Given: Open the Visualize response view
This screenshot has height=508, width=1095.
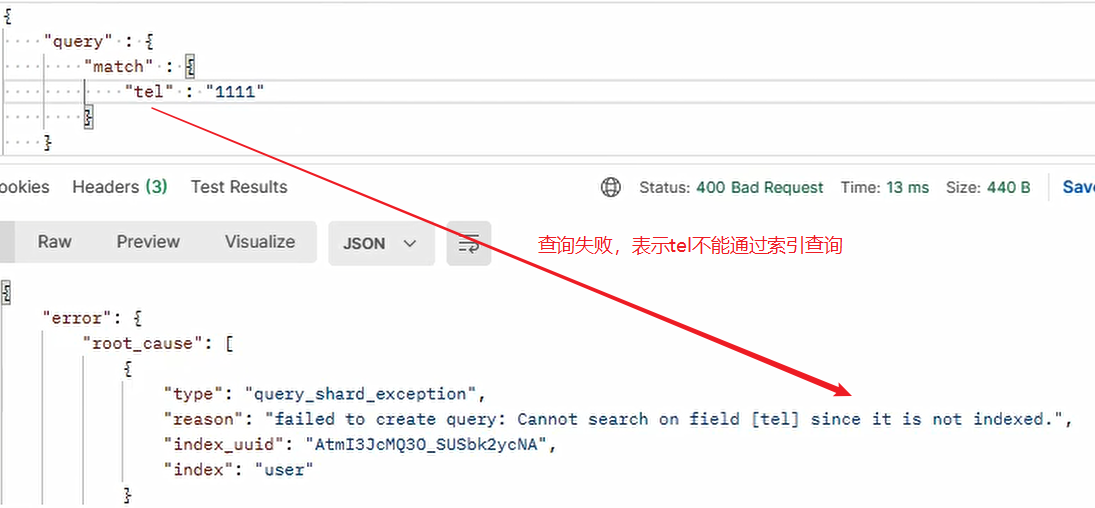Looking at the screenshot, I should (260, 242).
